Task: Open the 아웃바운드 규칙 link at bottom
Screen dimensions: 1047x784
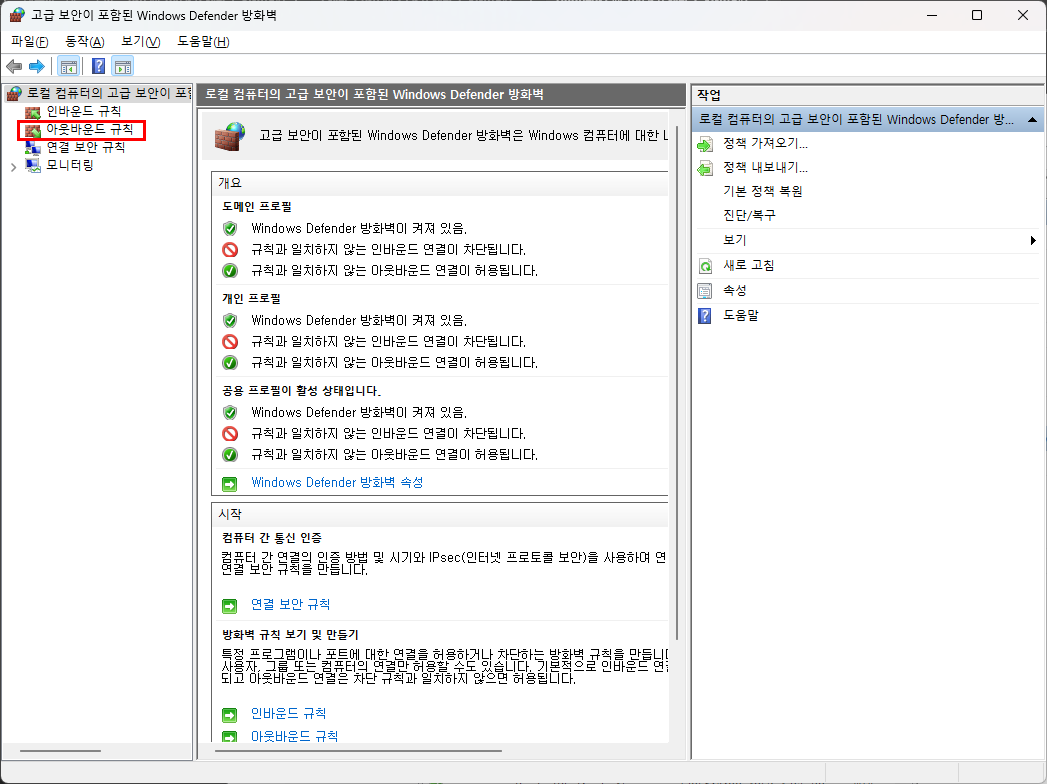Action: tap(294, 736)
